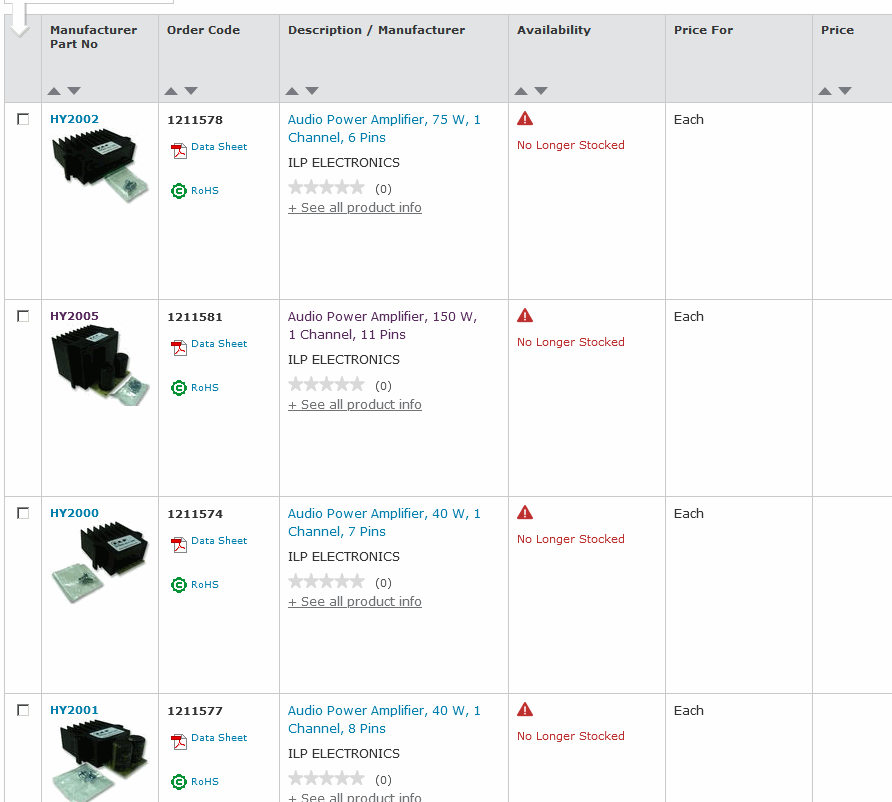Sort Description / Manufacturer ascending arrow

(x=292, y=91)
